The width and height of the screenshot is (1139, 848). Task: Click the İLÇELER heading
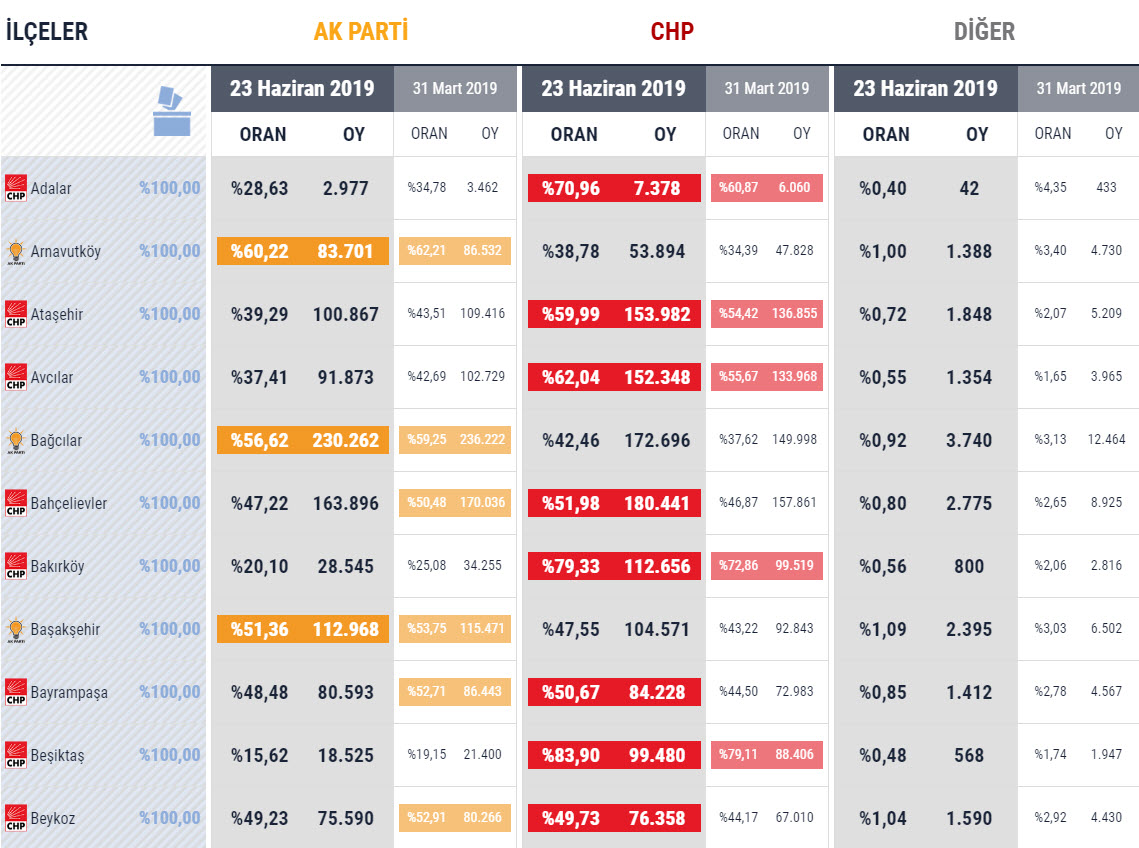pos(46,32)
